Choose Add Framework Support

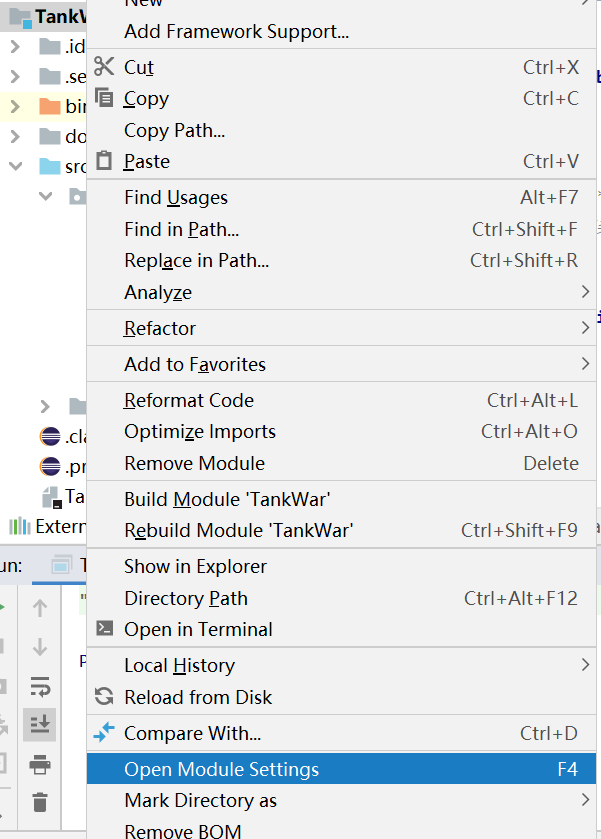[x=341, y=32]
